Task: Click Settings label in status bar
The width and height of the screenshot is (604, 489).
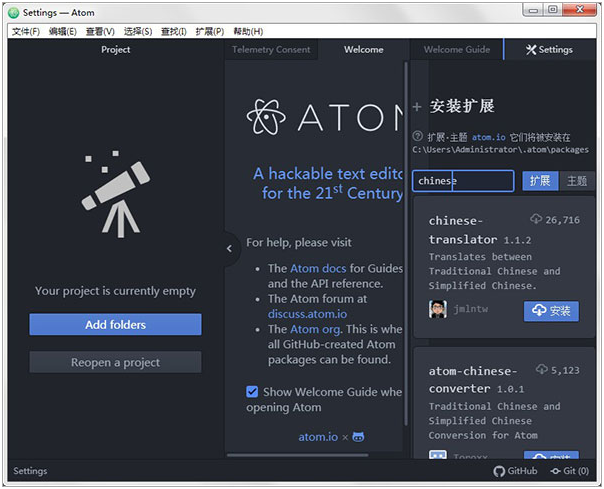Action: pos(30,471)
